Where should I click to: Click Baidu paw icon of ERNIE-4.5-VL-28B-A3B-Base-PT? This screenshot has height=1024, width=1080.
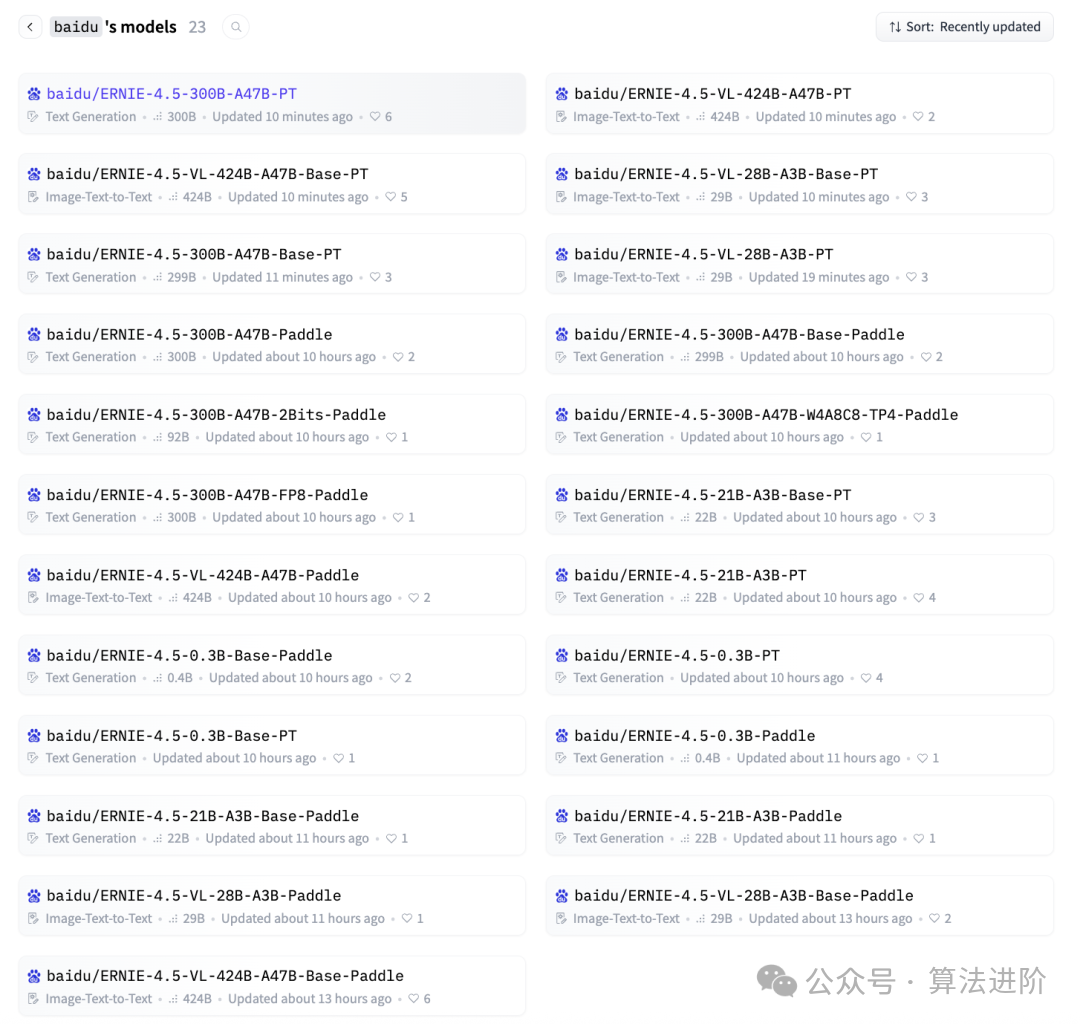pyautogui.click(x=561, y=174)
